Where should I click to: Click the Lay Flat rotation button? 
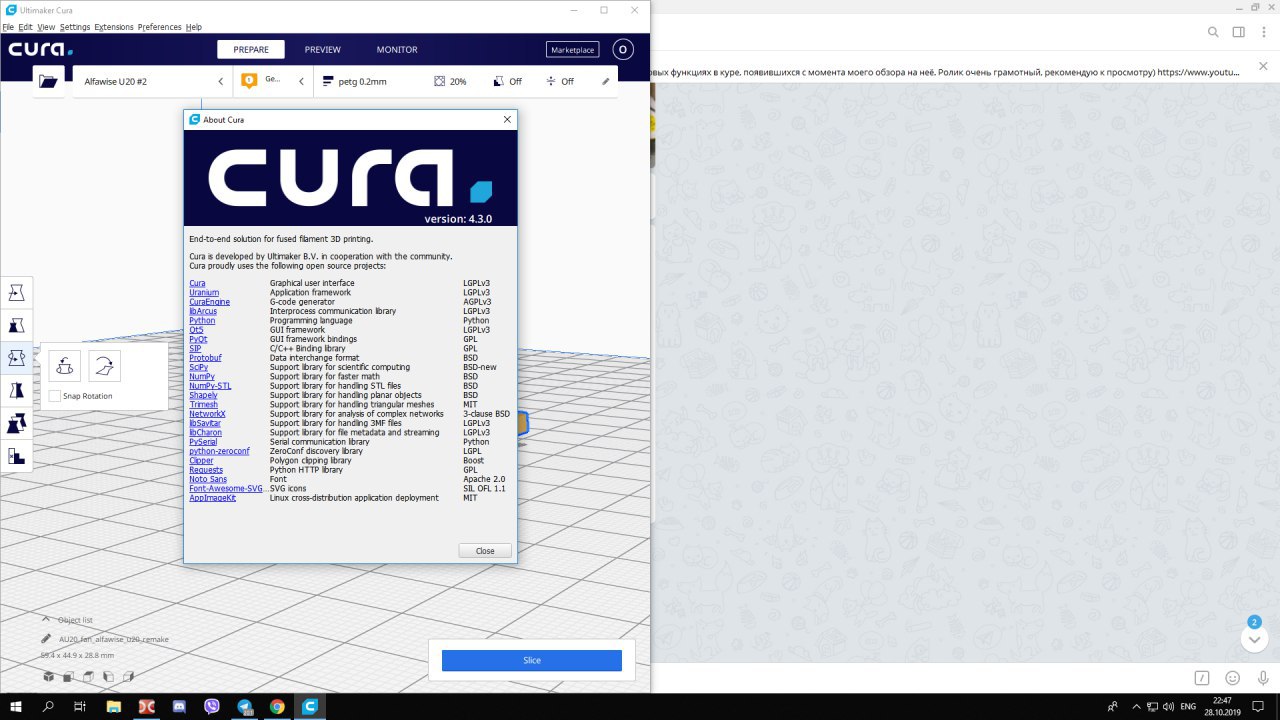coord(104,366)
